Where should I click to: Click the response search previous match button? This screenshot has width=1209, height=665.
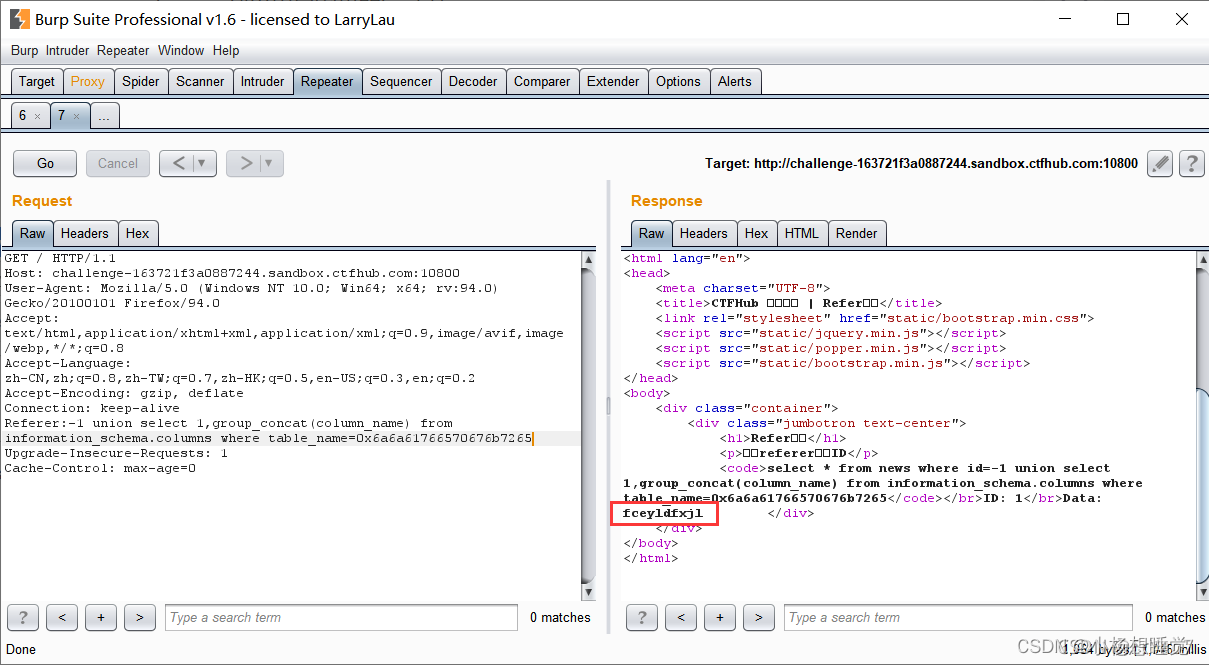point(681,617)
